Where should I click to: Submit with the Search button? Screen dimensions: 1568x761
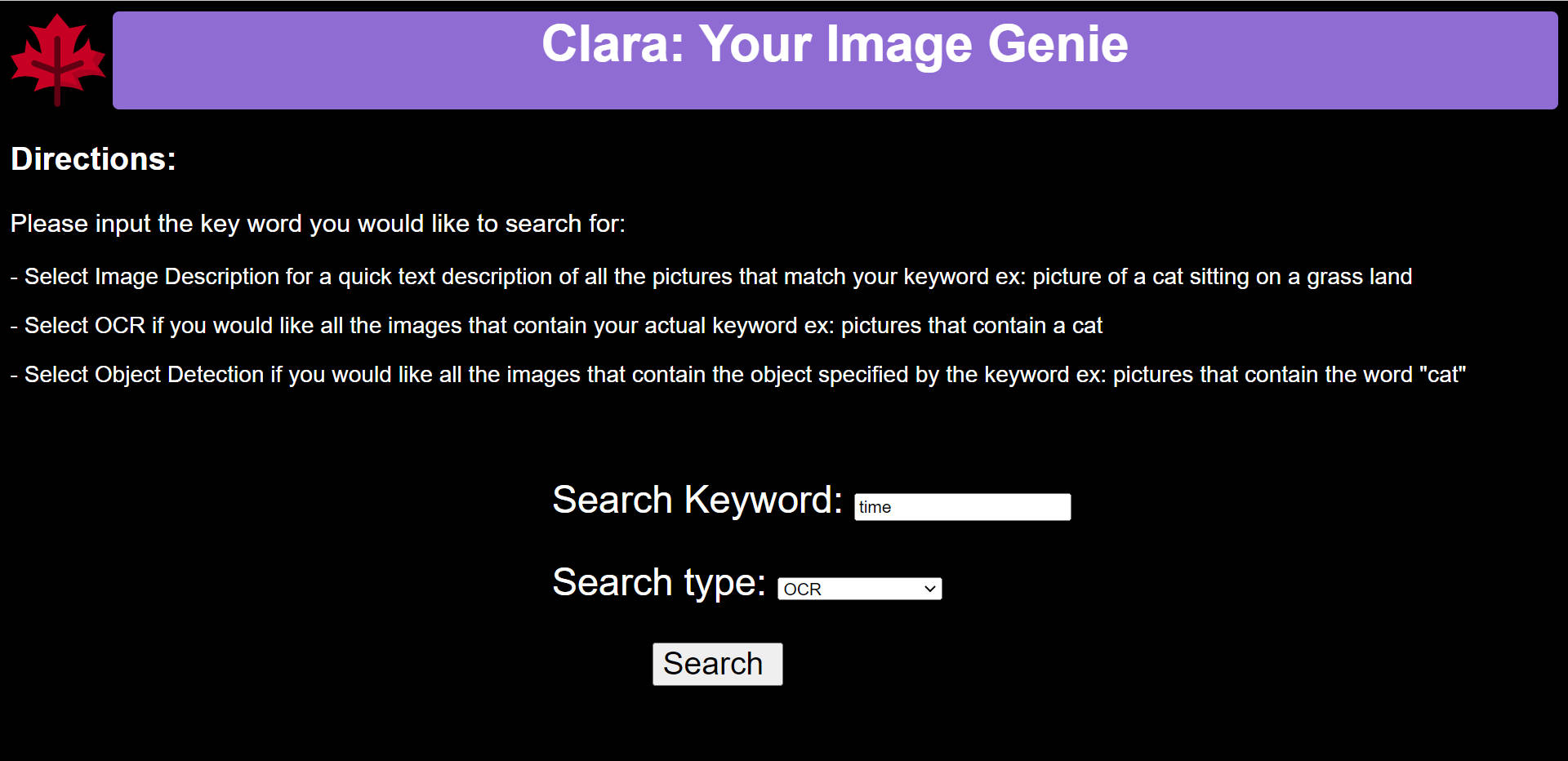(x=717, y=664)
